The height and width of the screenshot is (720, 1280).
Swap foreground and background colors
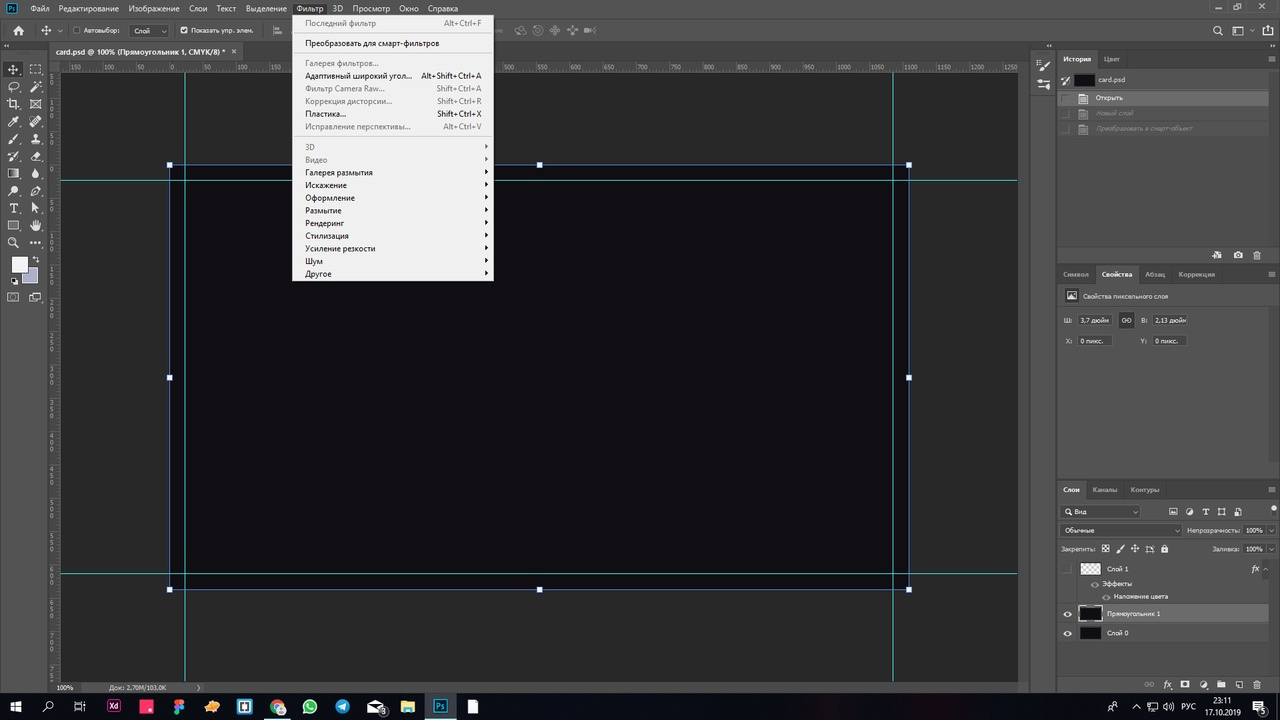(x=36, y=260)
